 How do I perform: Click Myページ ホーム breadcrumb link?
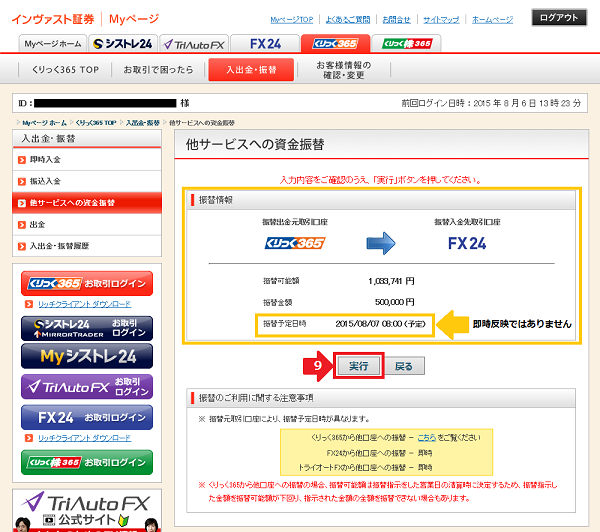pos(44,123)
